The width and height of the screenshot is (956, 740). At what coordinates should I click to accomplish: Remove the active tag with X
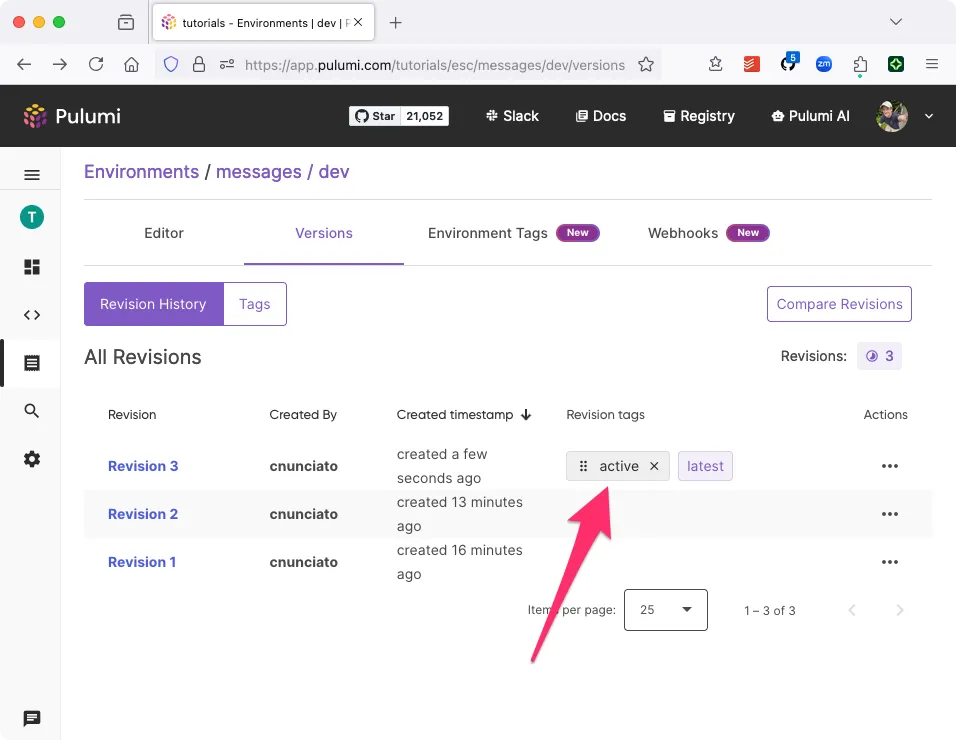click(x=654, y=466)
